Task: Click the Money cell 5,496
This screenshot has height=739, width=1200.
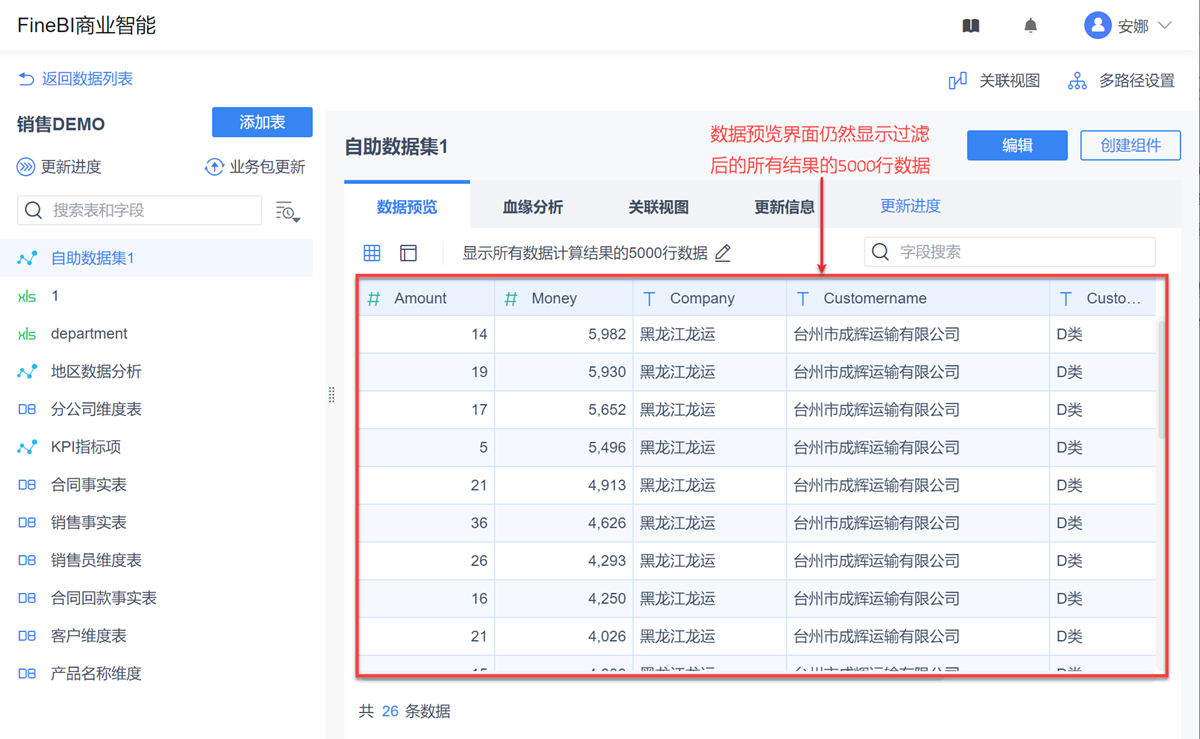Action: click(564, 447)
